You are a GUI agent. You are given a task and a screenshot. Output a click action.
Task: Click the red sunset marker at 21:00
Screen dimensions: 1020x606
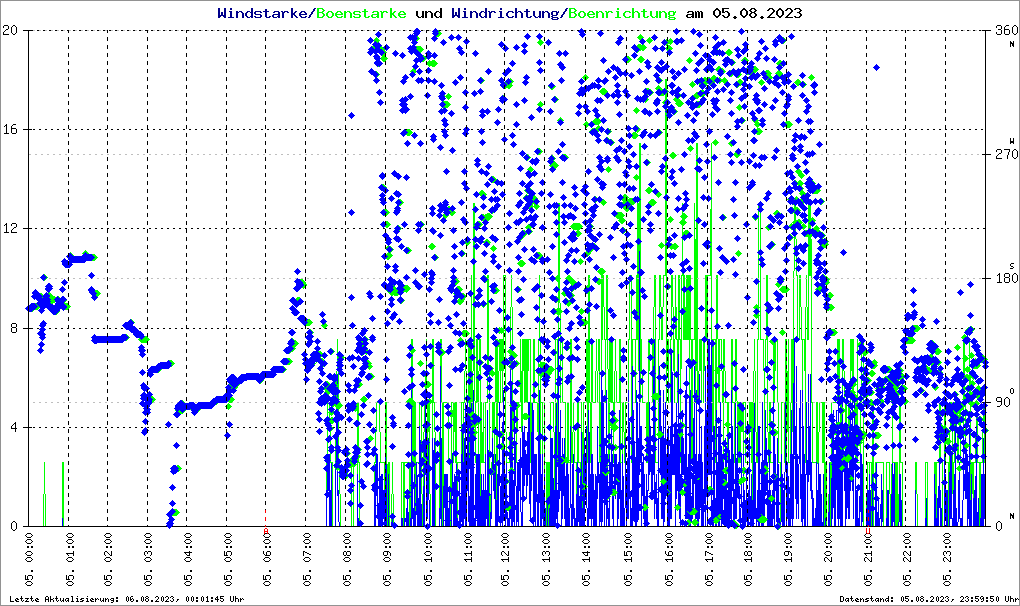tap(868, 531)
